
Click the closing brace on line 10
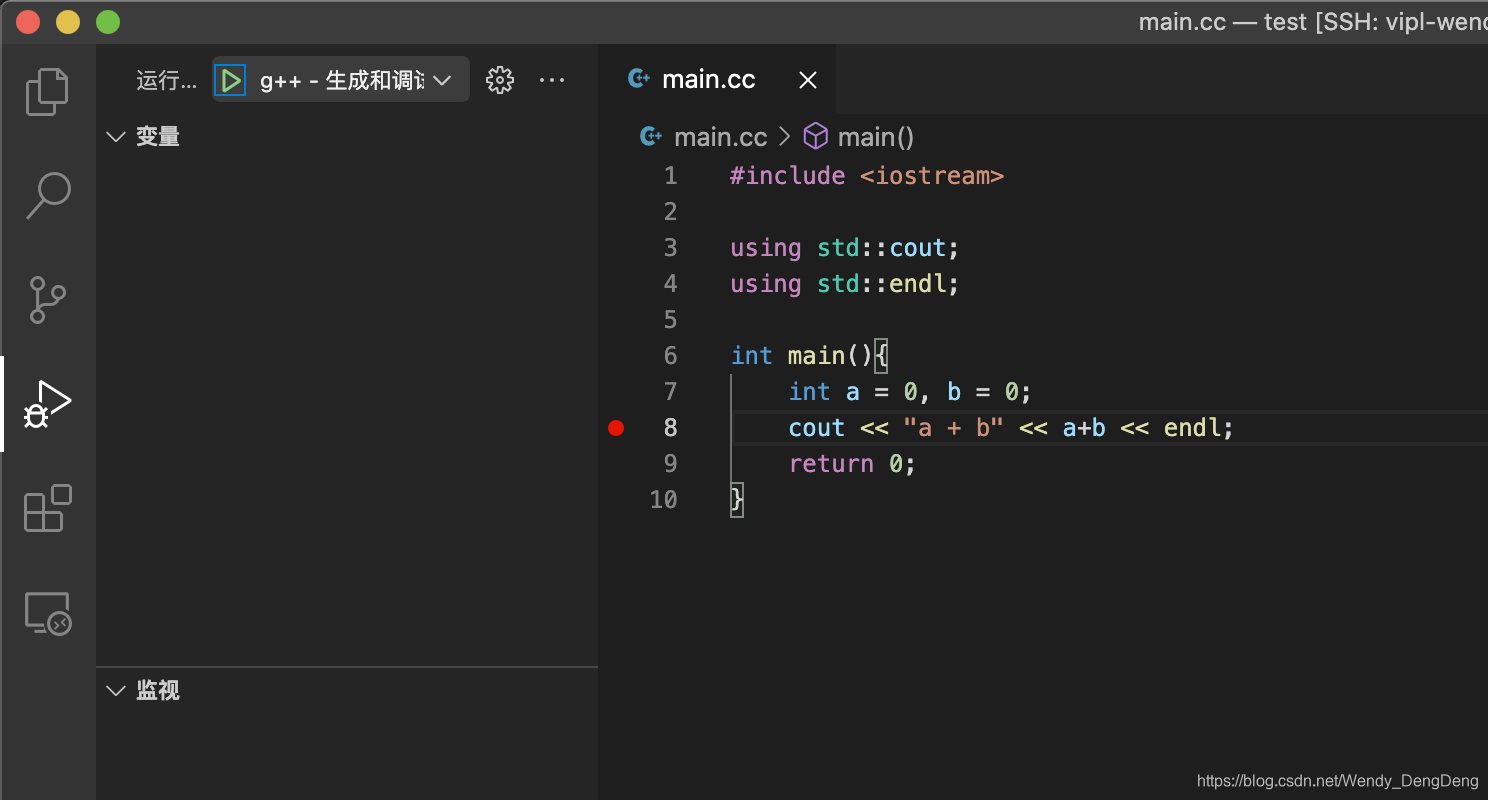[x=737, y=500]
